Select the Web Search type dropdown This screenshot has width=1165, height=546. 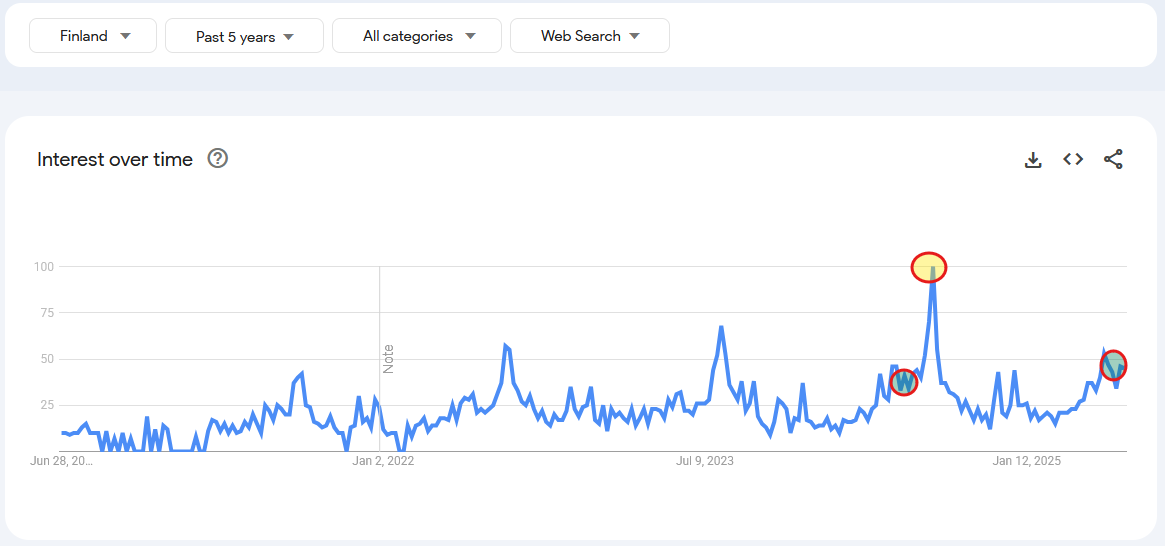(590, 36)
